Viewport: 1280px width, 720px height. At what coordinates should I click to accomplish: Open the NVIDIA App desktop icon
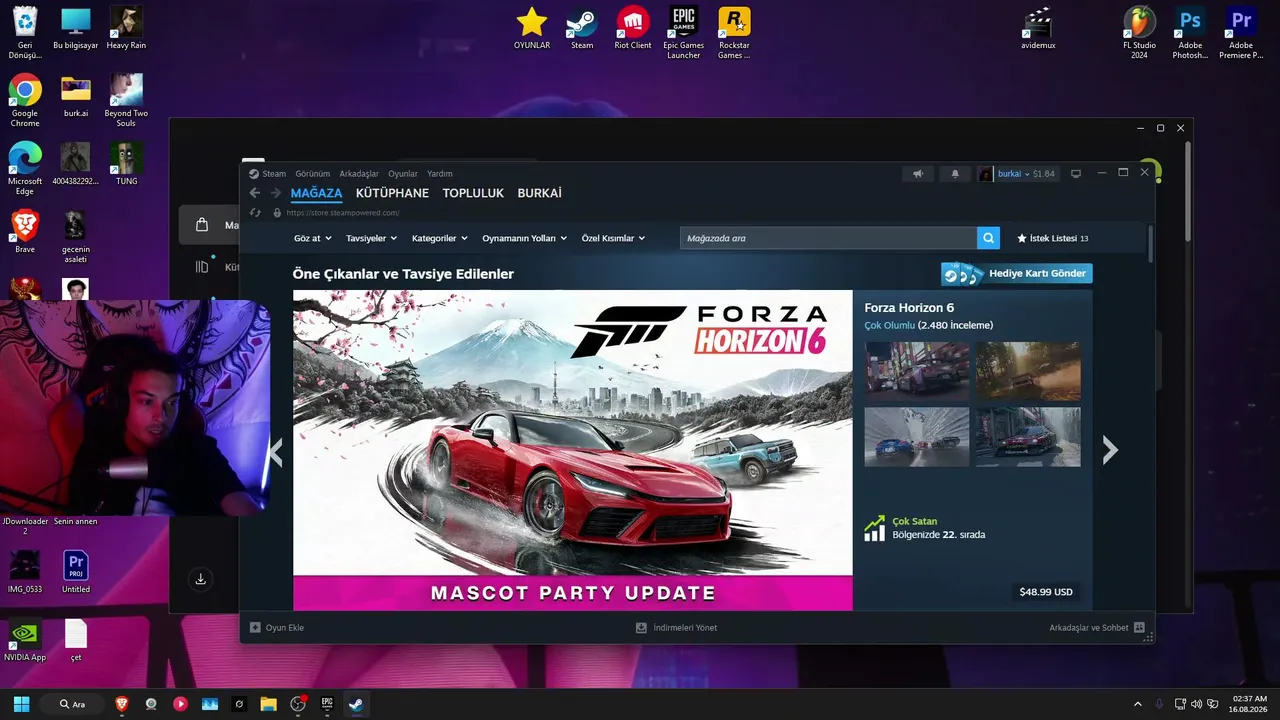pyautogui.click(x=25, y=640)
